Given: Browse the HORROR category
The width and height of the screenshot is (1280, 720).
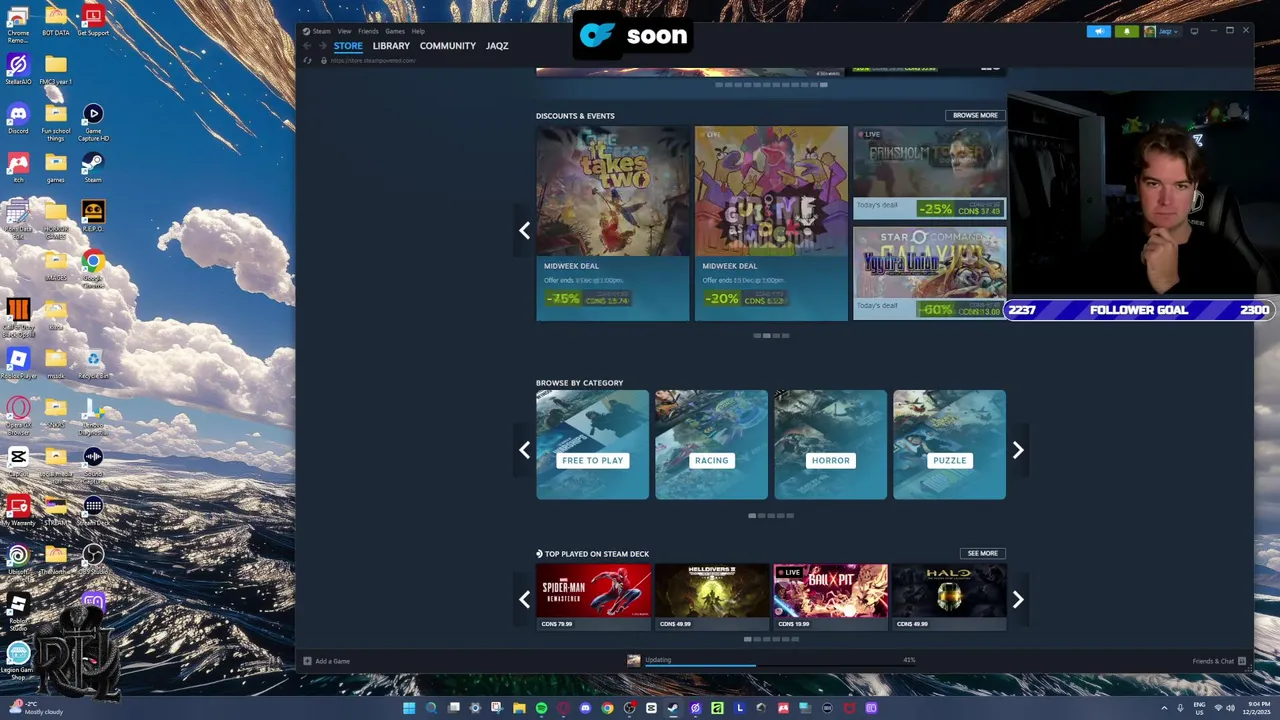Looking at the screenshot, I should click(830, 444).
